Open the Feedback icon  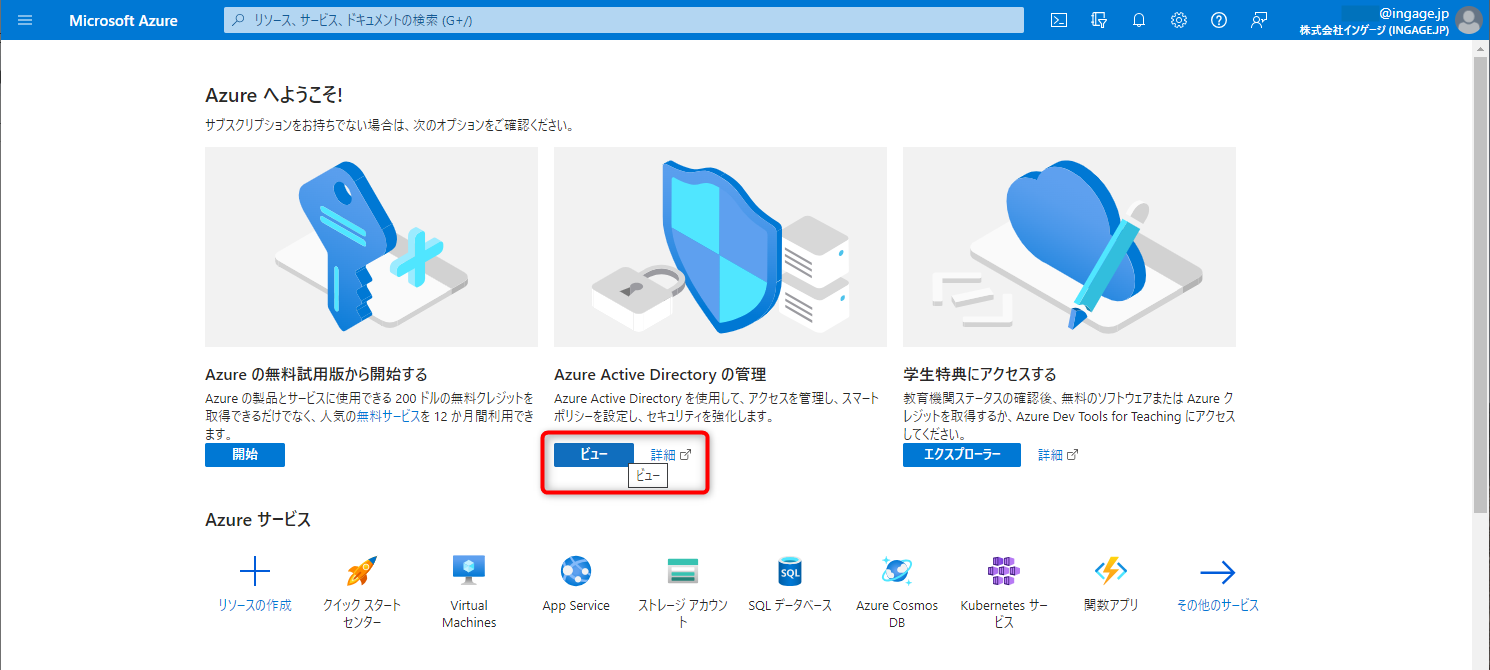[x=1259, y=20]
